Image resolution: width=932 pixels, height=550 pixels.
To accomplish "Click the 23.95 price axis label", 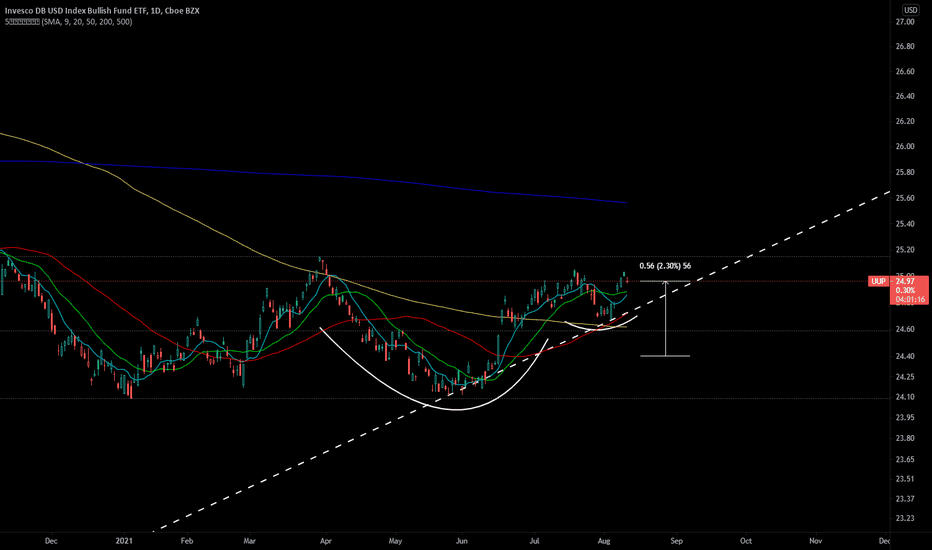I will (905, 417).
